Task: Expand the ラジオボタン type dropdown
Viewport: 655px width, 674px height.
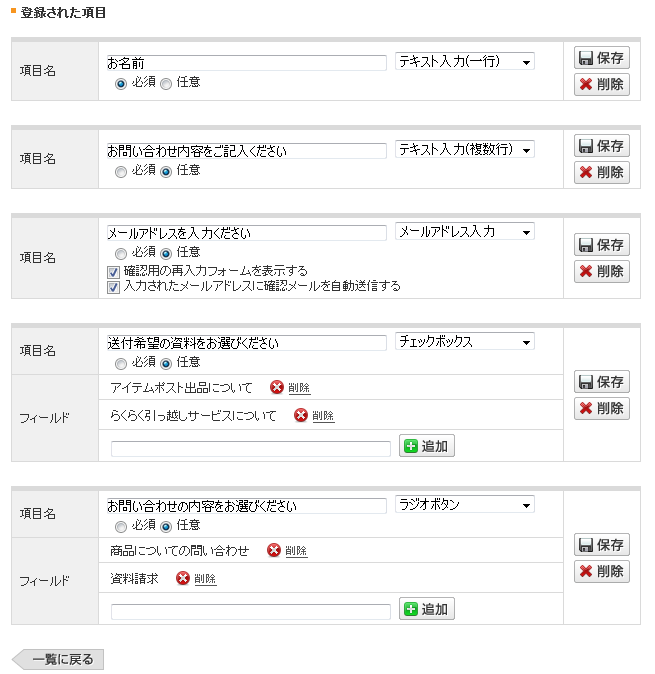Action: 465,504
